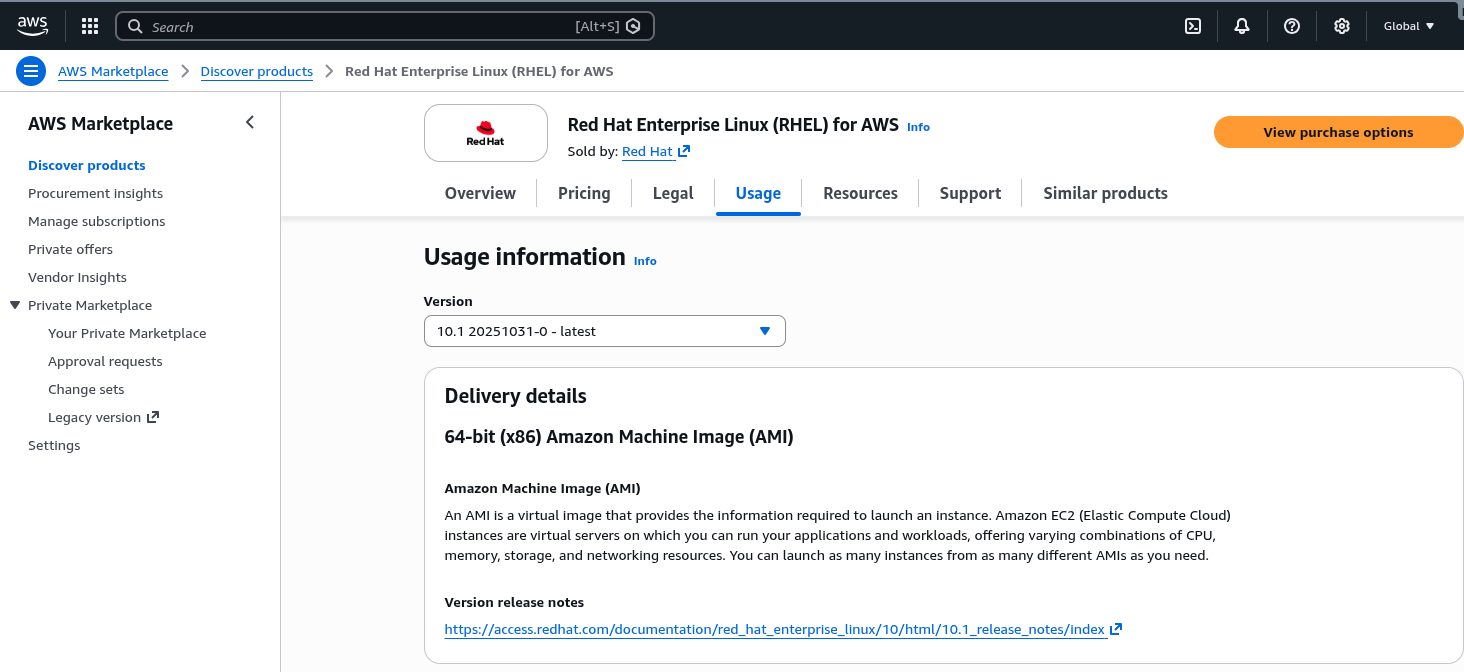1464x672 pixels.
Task: Launch CloudShell from the top bar
Action: (1192, 26)
